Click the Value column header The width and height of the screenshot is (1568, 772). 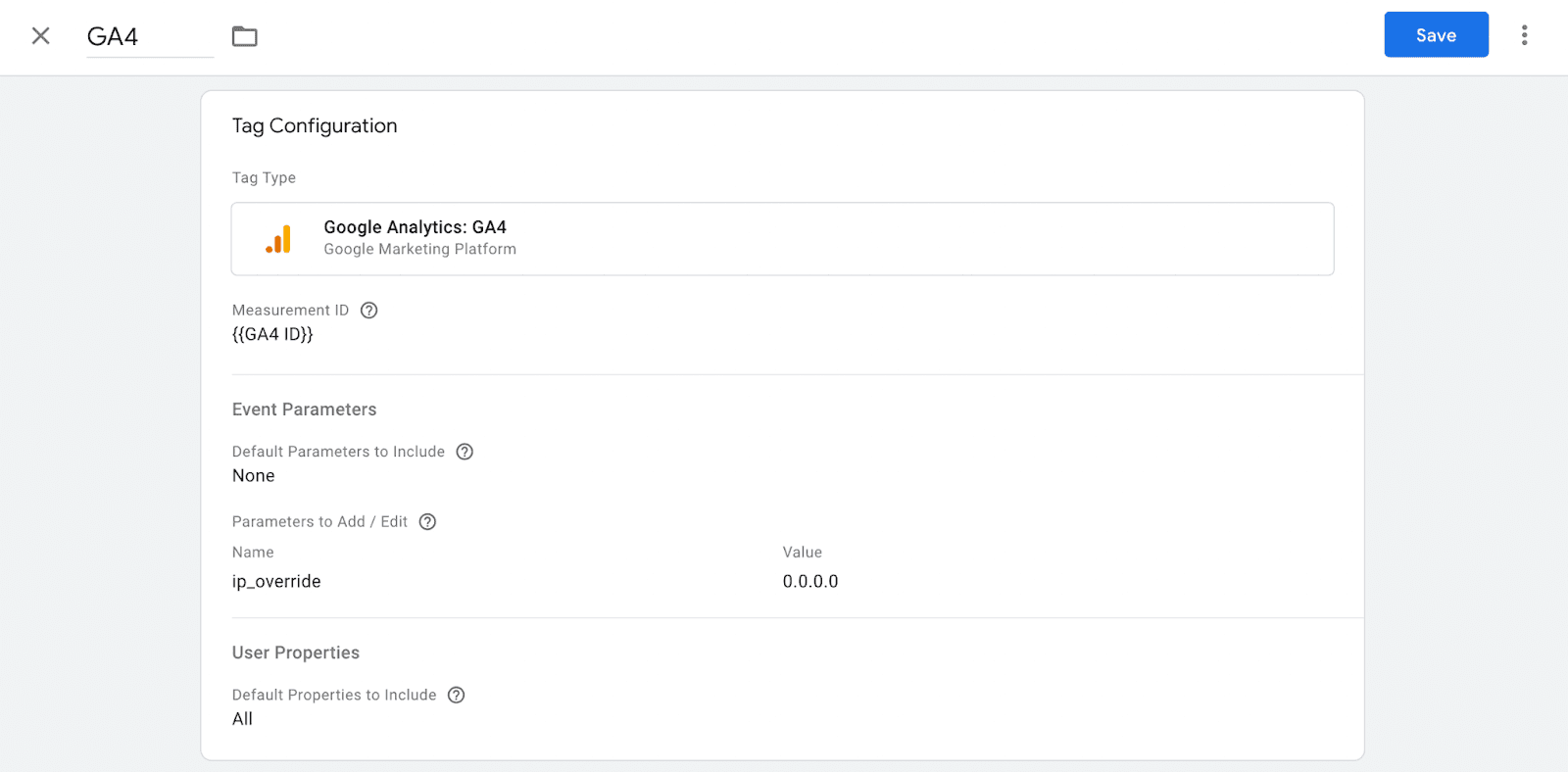click(x=803, y=553)
